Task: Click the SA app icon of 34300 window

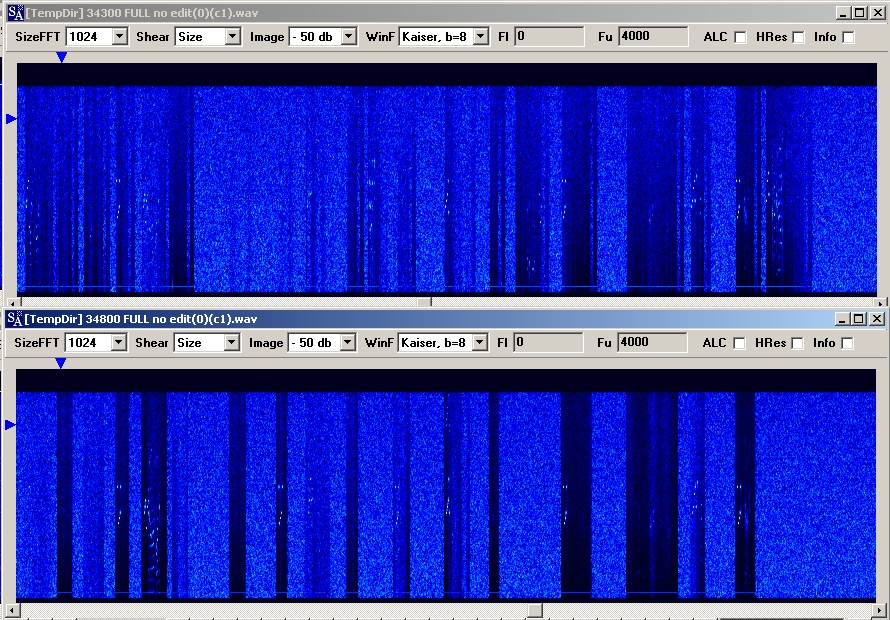Action: point(16,12)
